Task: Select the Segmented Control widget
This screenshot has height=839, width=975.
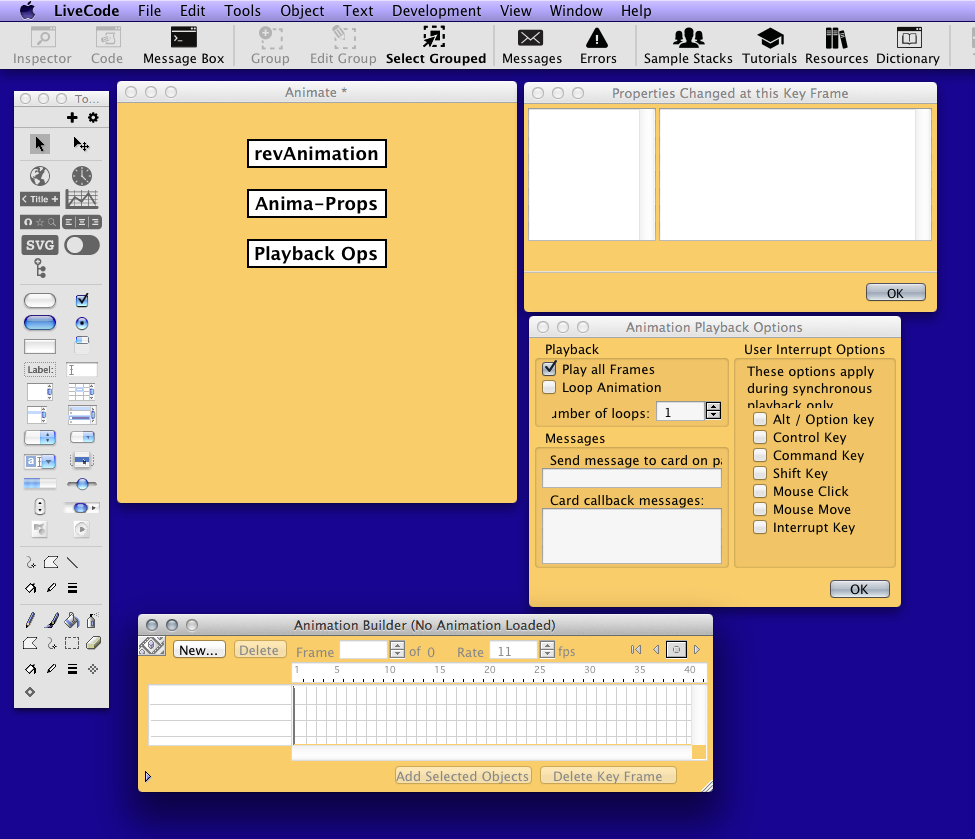Action: coord(81,222)
